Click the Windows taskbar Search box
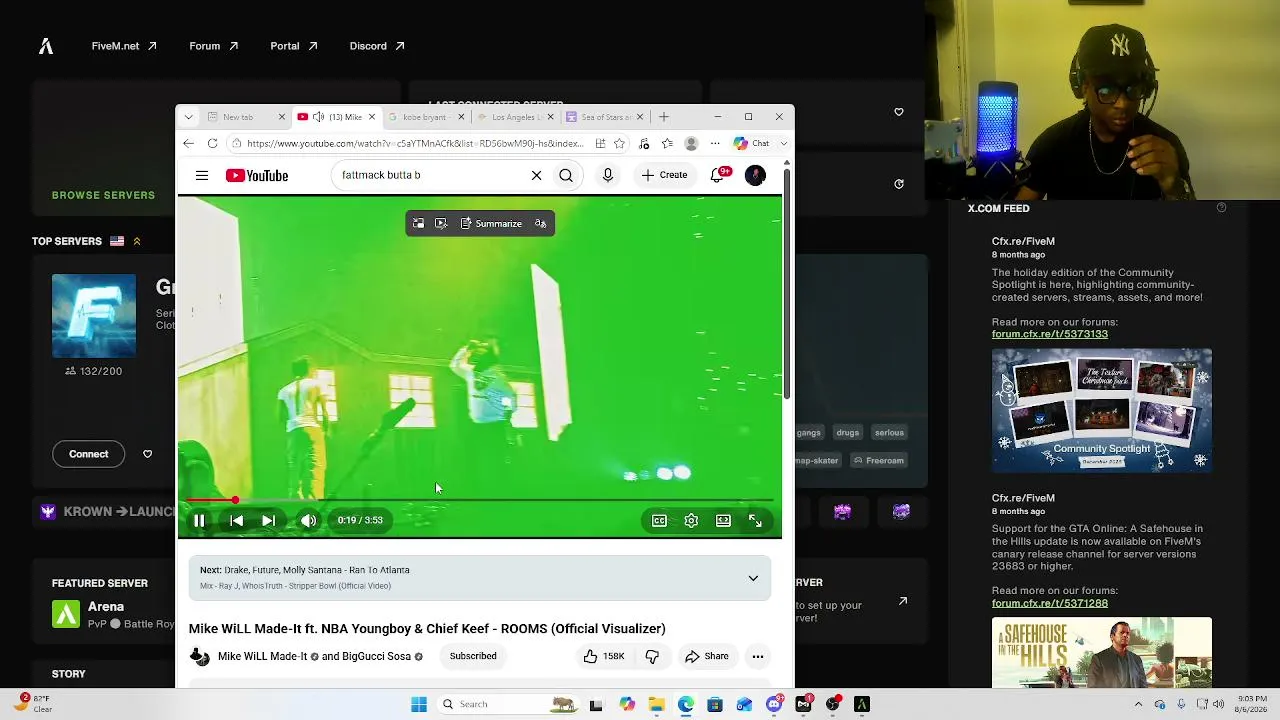The width and height of the screenshot is (1280, 720). pyautogui.click(x=508, y=704)
